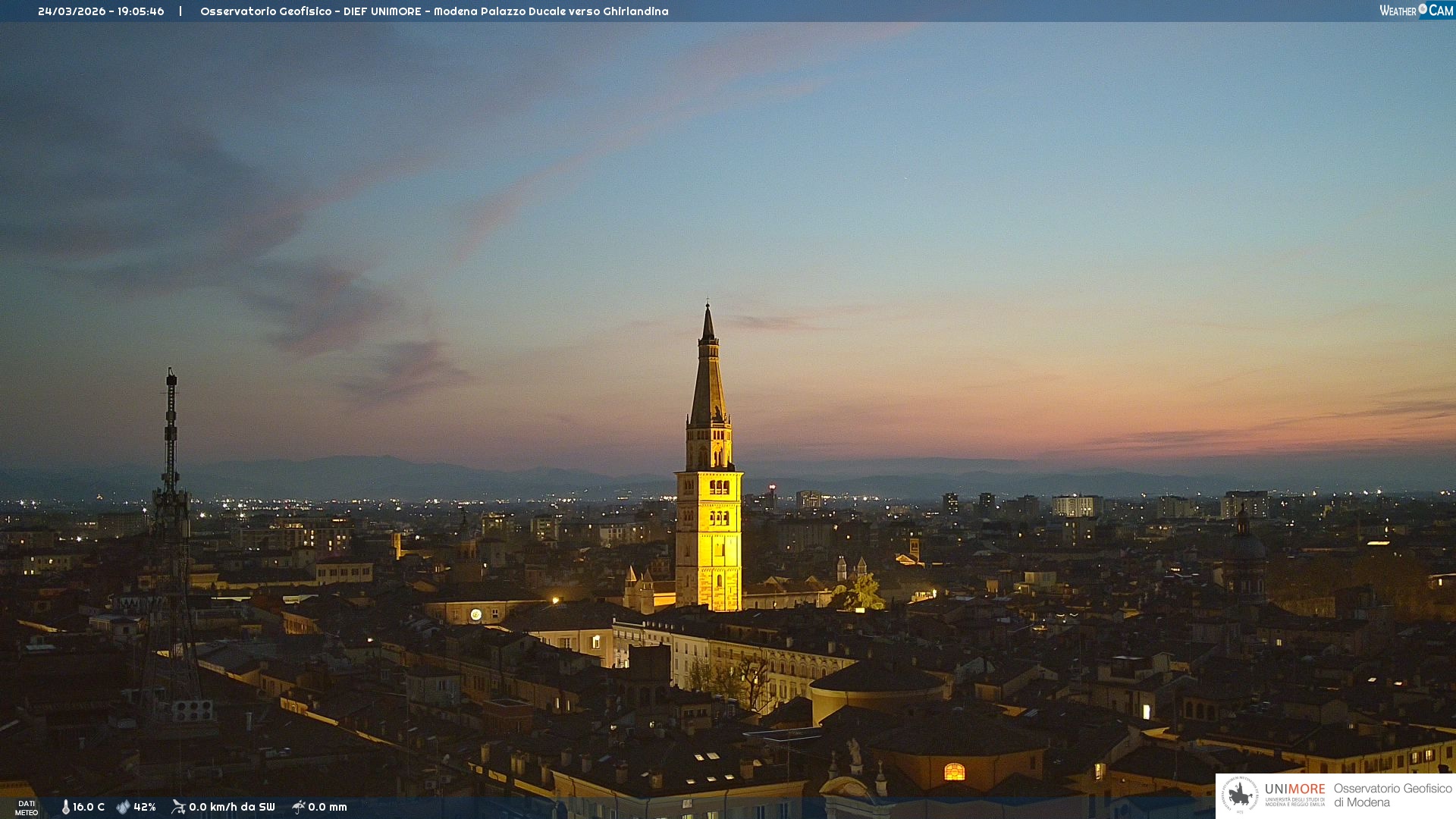Viewport: 1456px width, 819px height.
Task: Click the DATI METEO label
Action: [27, 808]
